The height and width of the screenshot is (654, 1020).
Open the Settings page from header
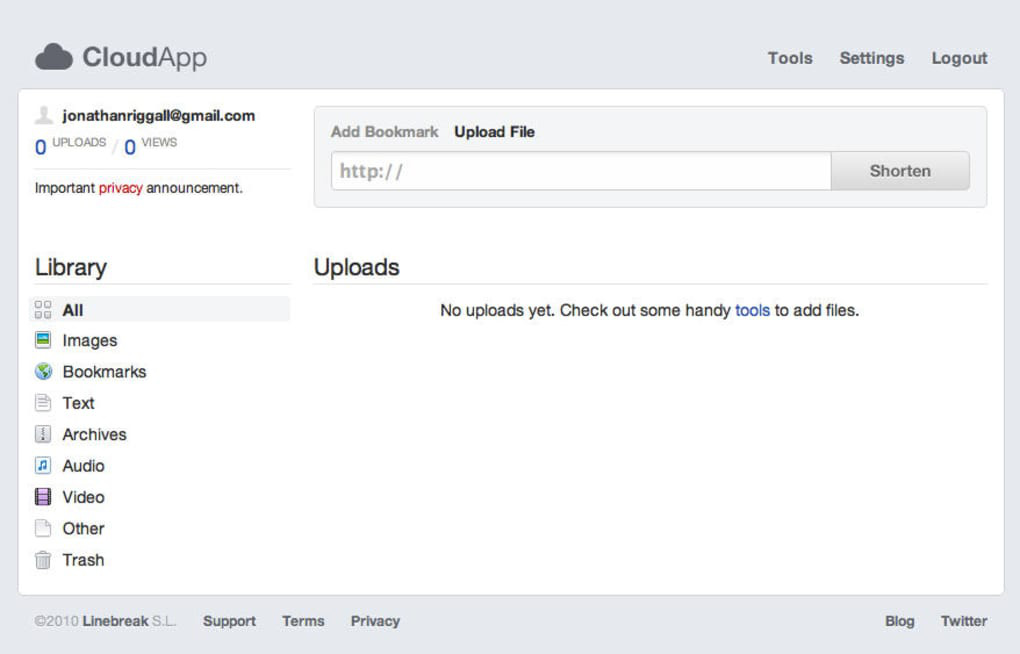pos(871,58)
